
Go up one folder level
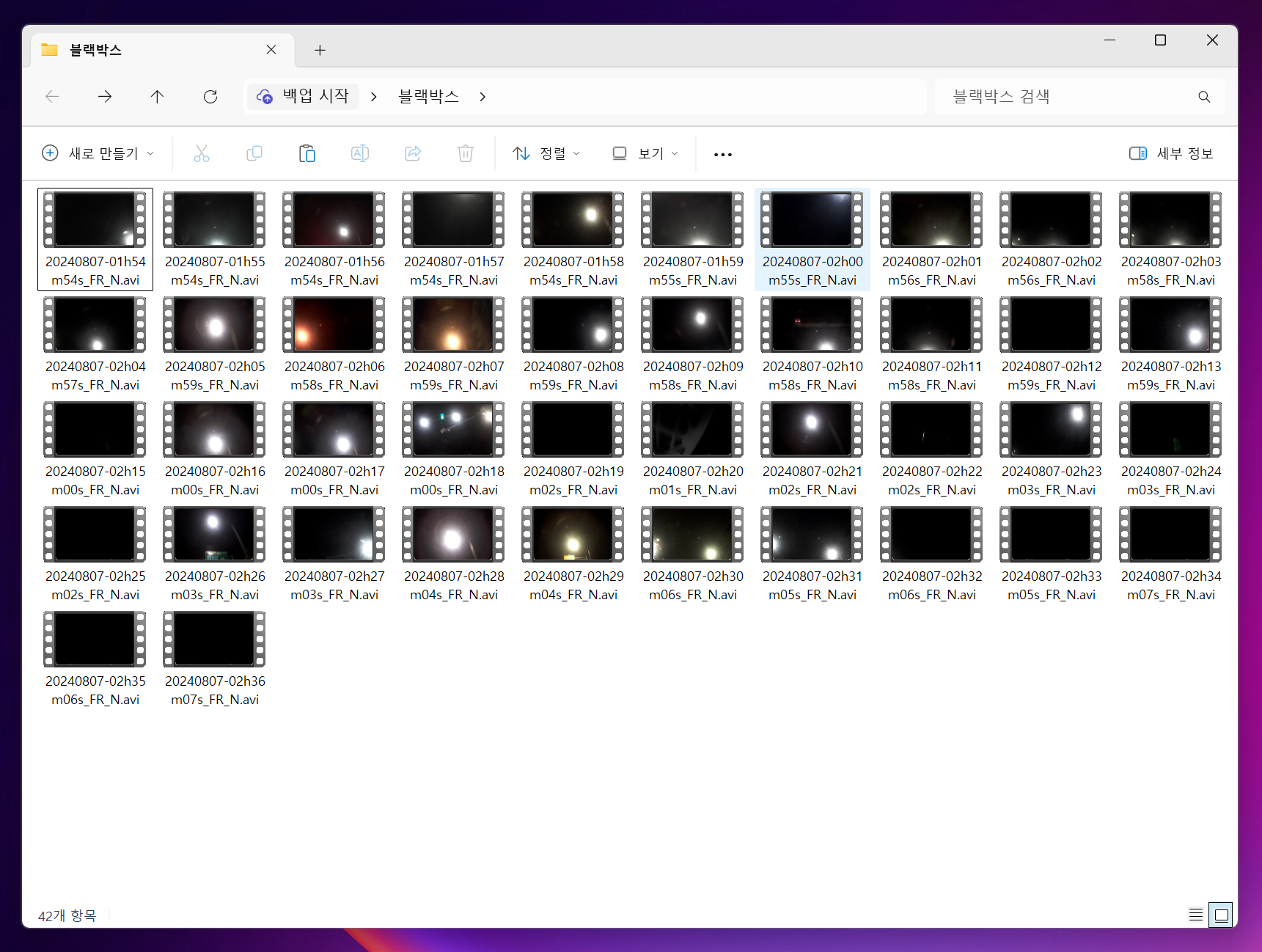point(157,97)
